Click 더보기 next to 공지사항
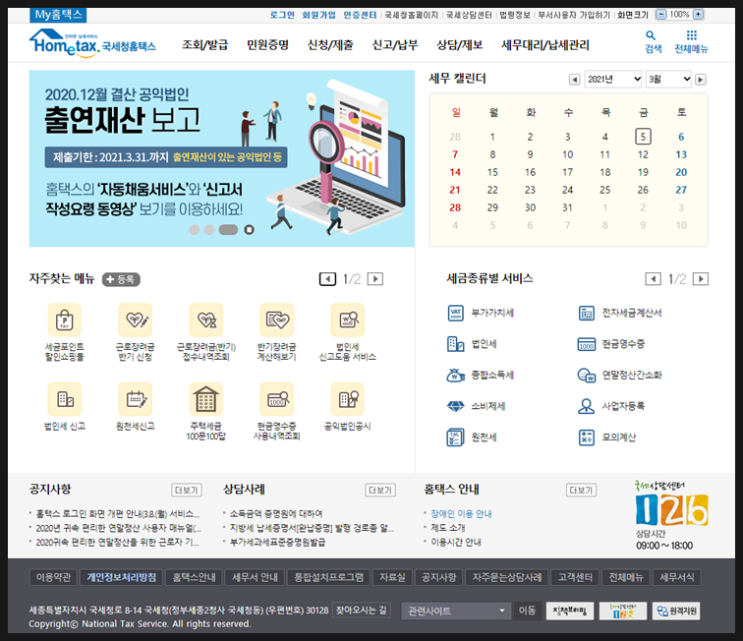This screenshot has width=743, height=641. 186,490
